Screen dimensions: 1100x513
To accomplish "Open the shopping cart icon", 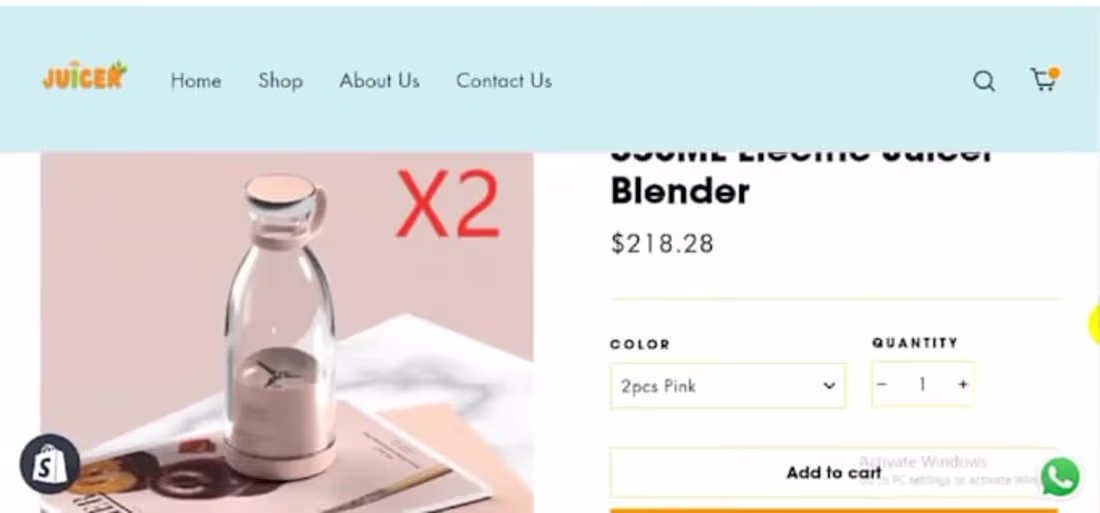I will [x=1044, y=79].
